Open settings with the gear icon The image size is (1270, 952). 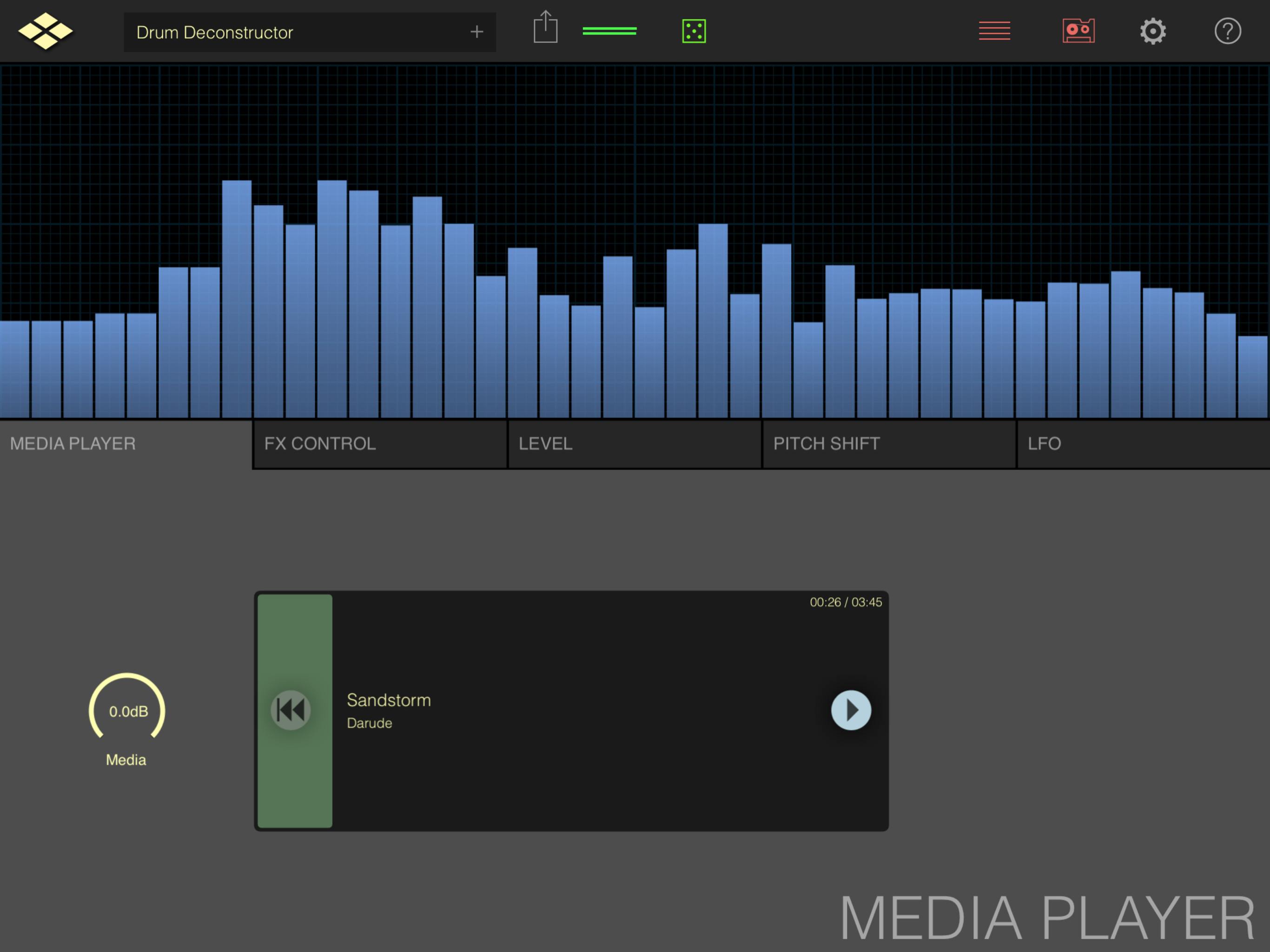click(x=1152, y=31)
